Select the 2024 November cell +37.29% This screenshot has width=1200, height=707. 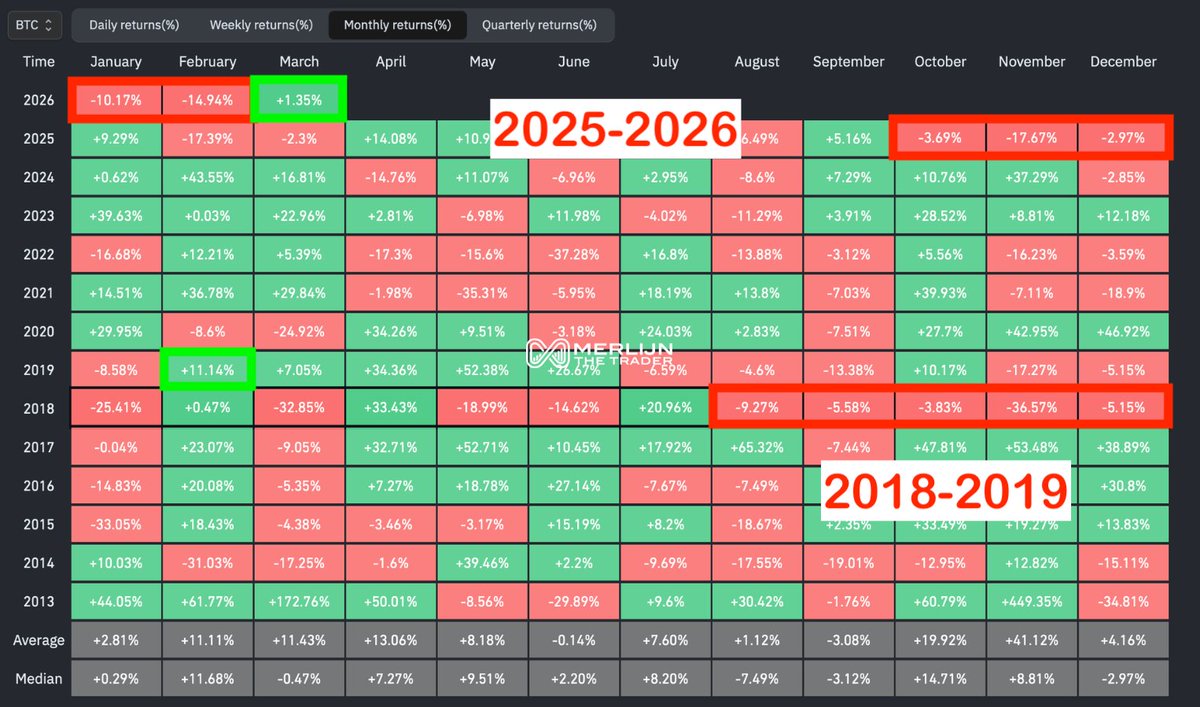[x=1032, y=177]
